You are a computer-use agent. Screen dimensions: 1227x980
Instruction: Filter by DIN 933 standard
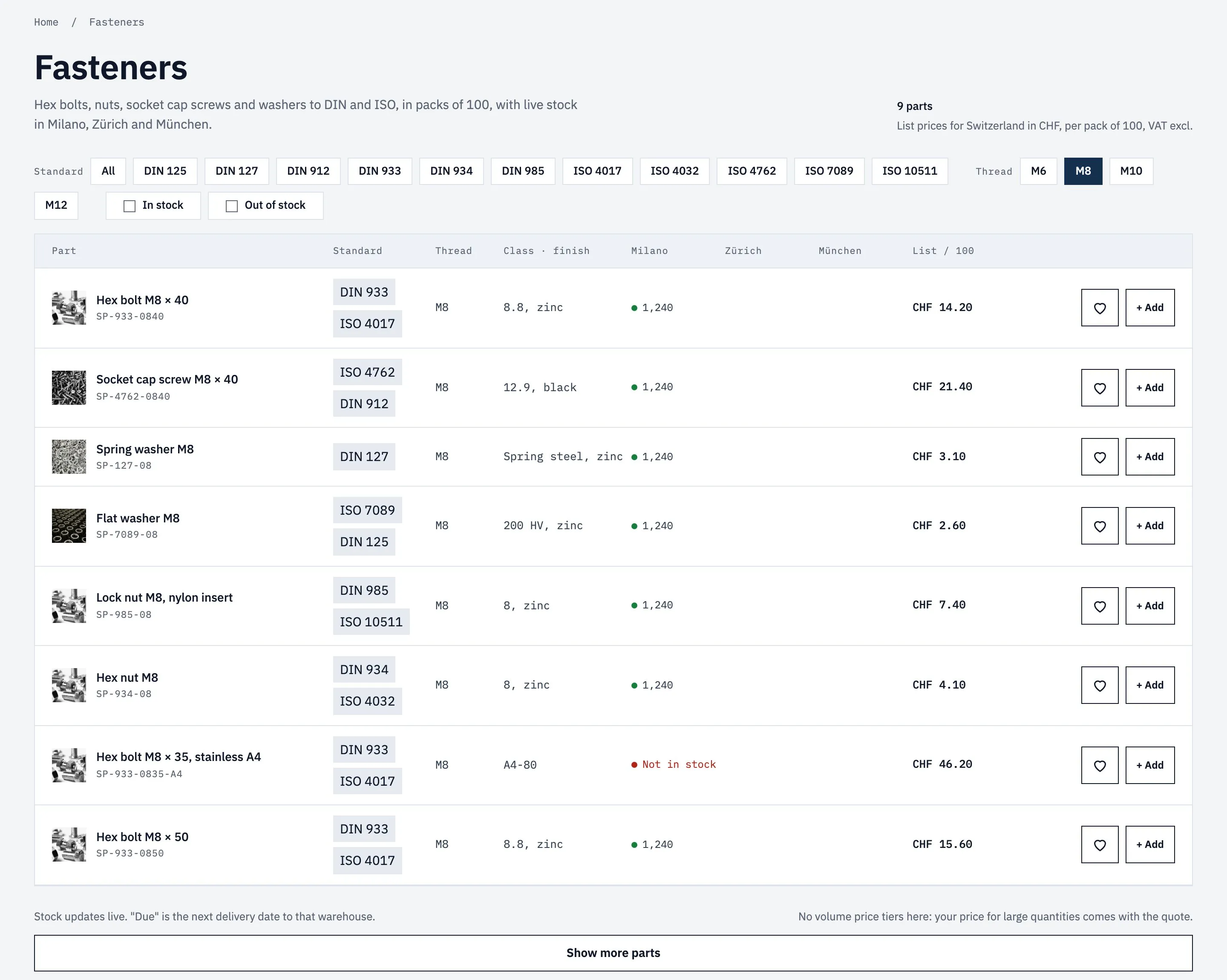tap(380, 171)
